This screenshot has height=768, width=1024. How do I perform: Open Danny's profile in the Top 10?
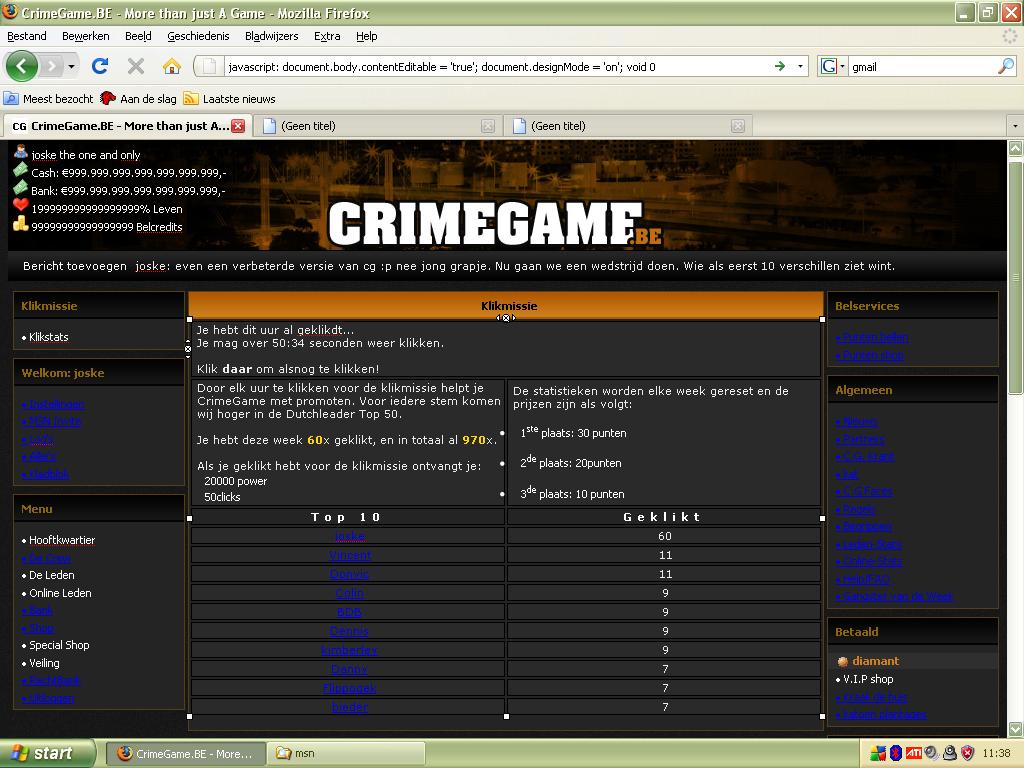pos(349,669)
